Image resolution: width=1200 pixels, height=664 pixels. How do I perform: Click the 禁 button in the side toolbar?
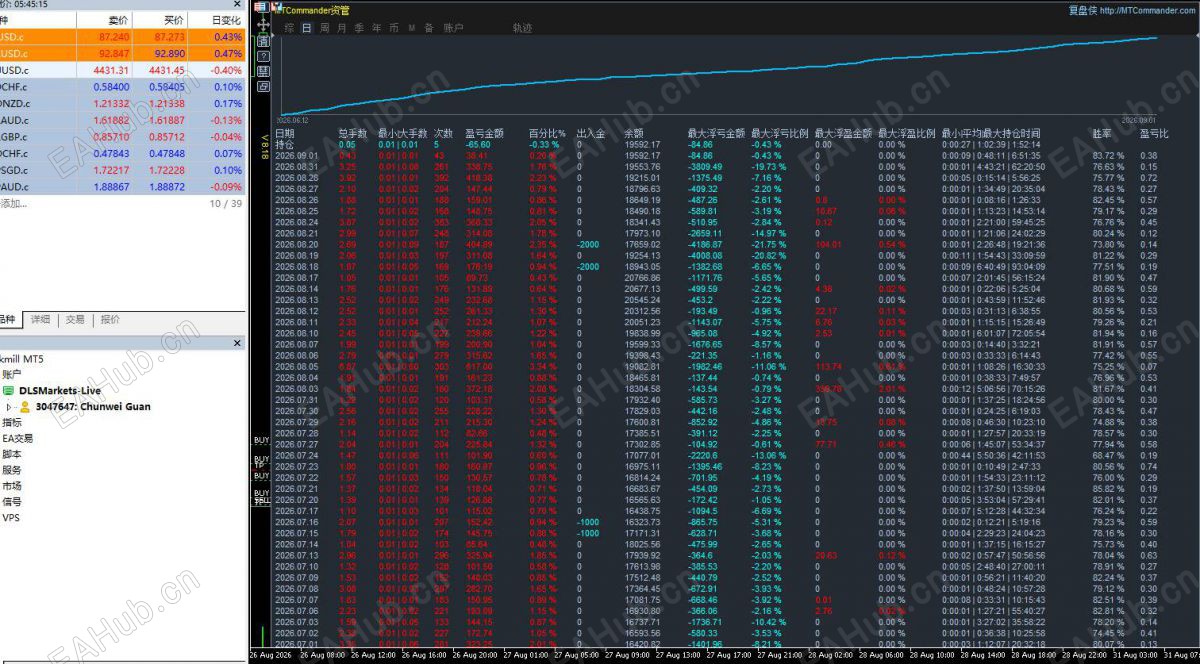(263, 71)
